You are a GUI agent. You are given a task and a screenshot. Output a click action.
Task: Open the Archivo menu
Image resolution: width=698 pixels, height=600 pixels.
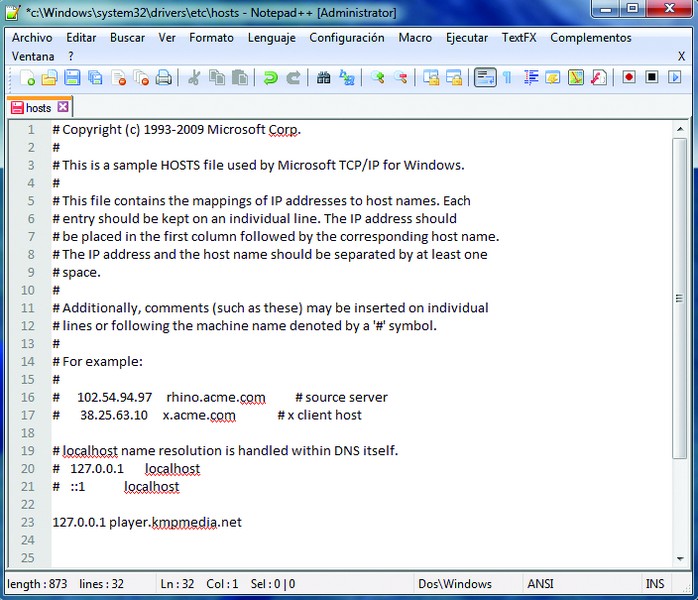(x=32, y=38)
